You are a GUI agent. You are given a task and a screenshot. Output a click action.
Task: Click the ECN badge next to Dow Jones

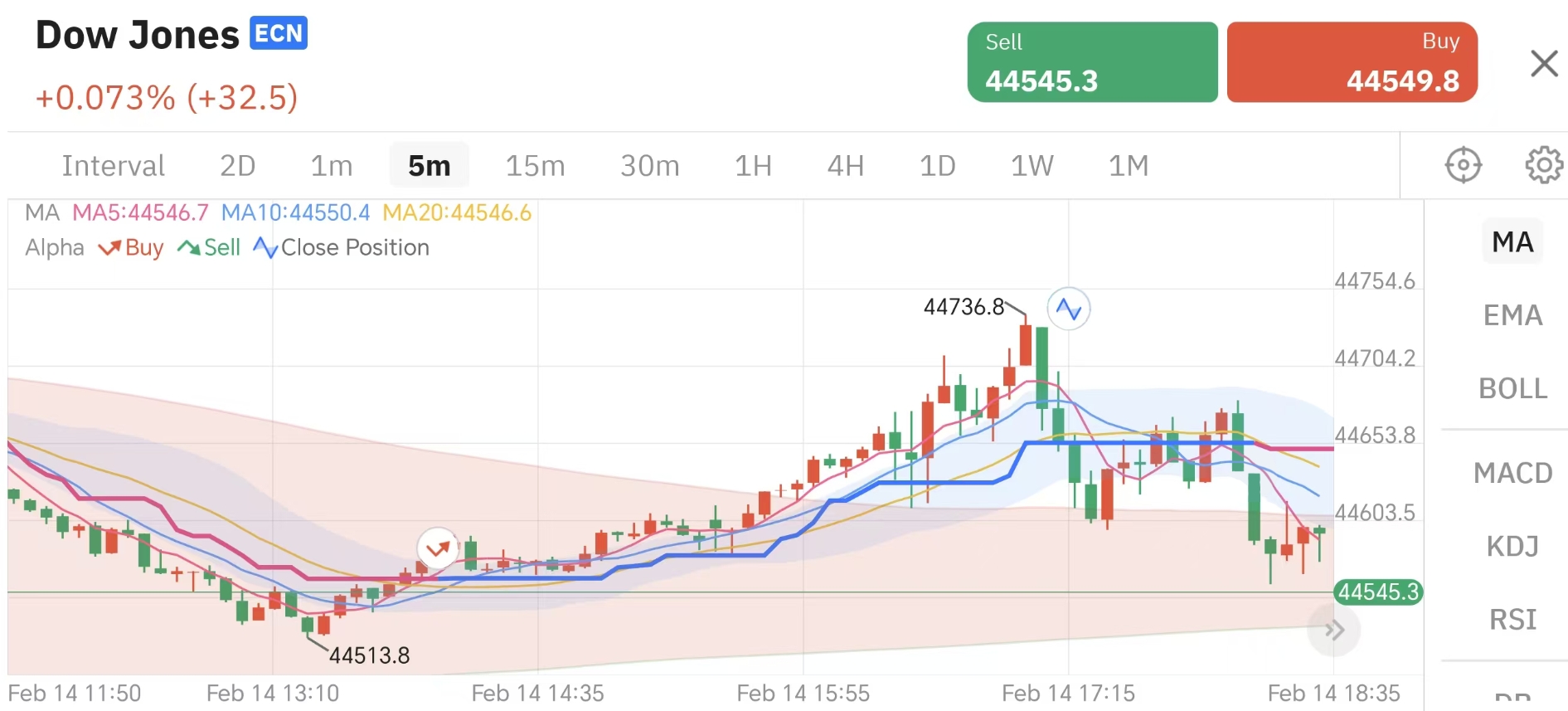click(x=279, y=33)
